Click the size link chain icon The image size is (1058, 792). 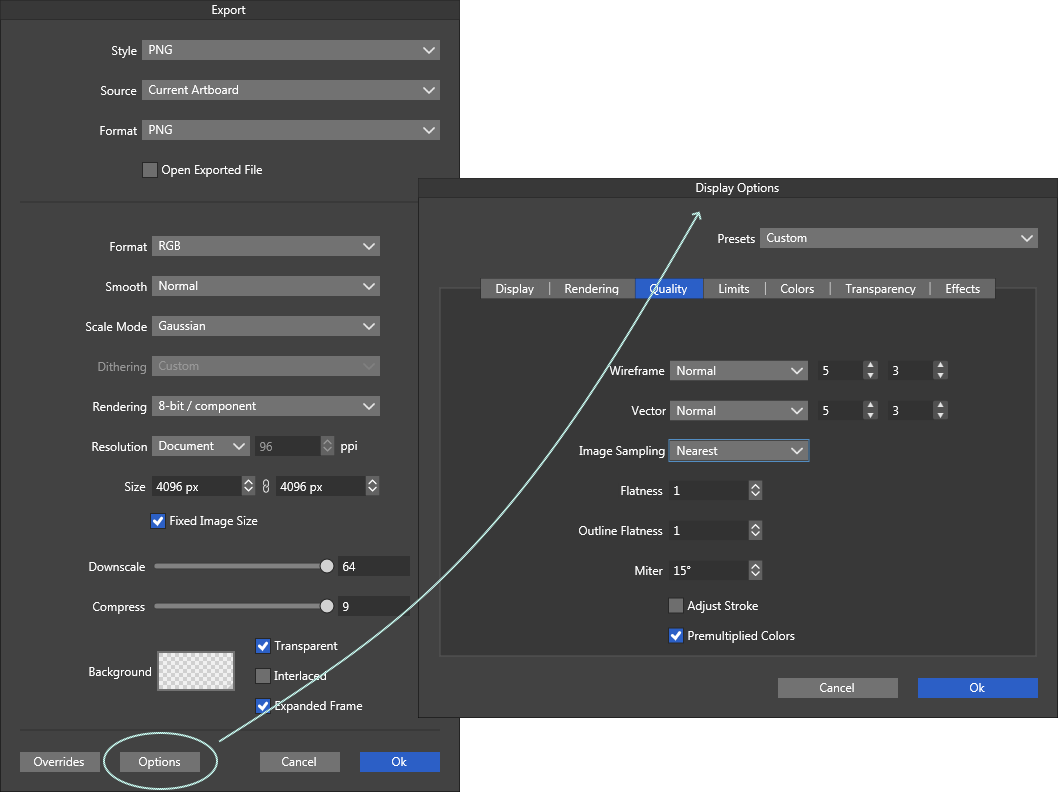pyautogui.click(x=266, y=486)
